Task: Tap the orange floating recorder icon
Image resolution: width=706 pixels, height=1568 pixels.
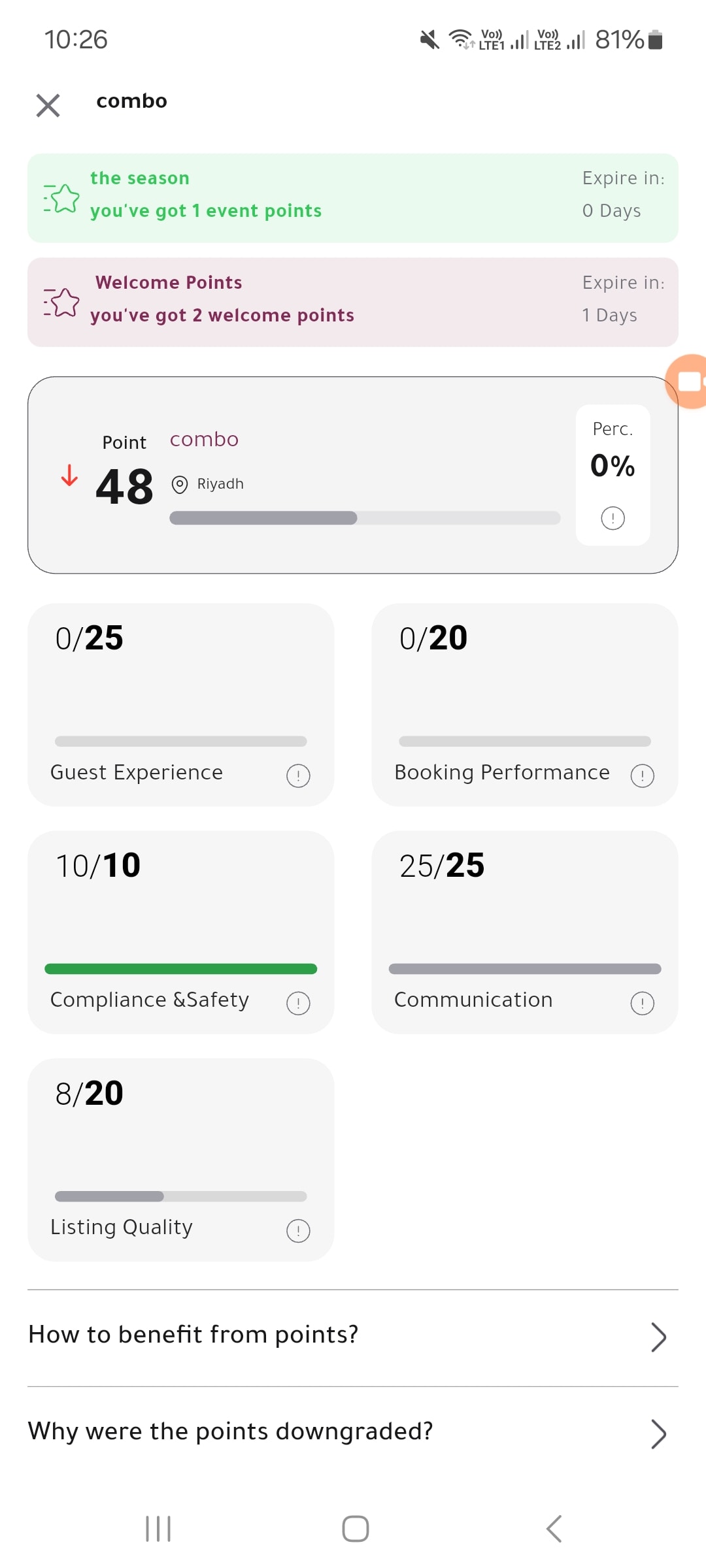Action: click(x=686, y=382)
